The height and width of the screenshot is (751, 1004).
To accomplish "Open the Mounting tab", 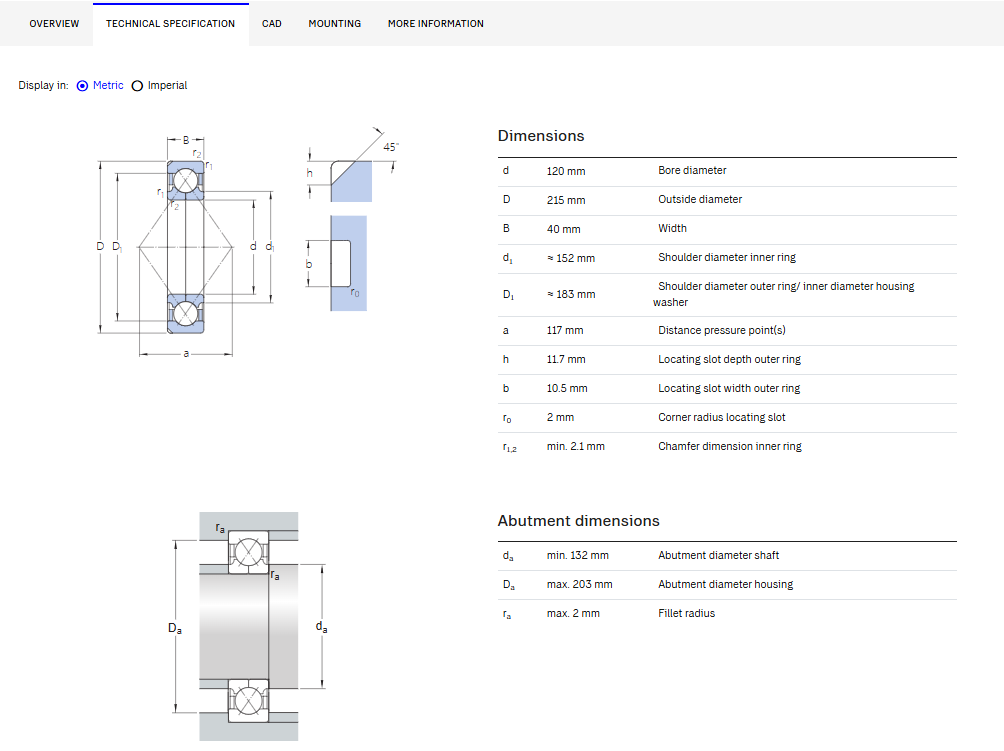I will pos(335,24).
